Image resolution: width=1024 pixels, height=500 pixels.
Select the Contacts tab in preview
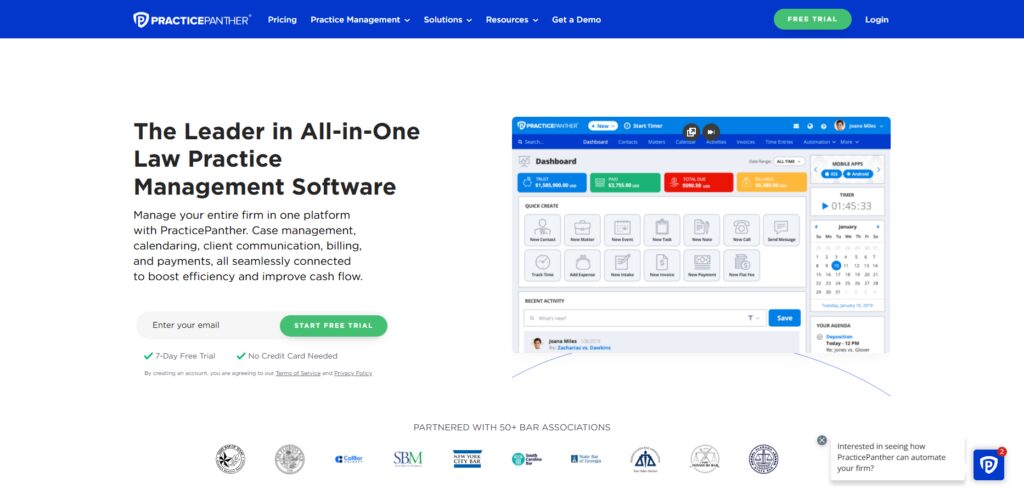tap(628, 142)
